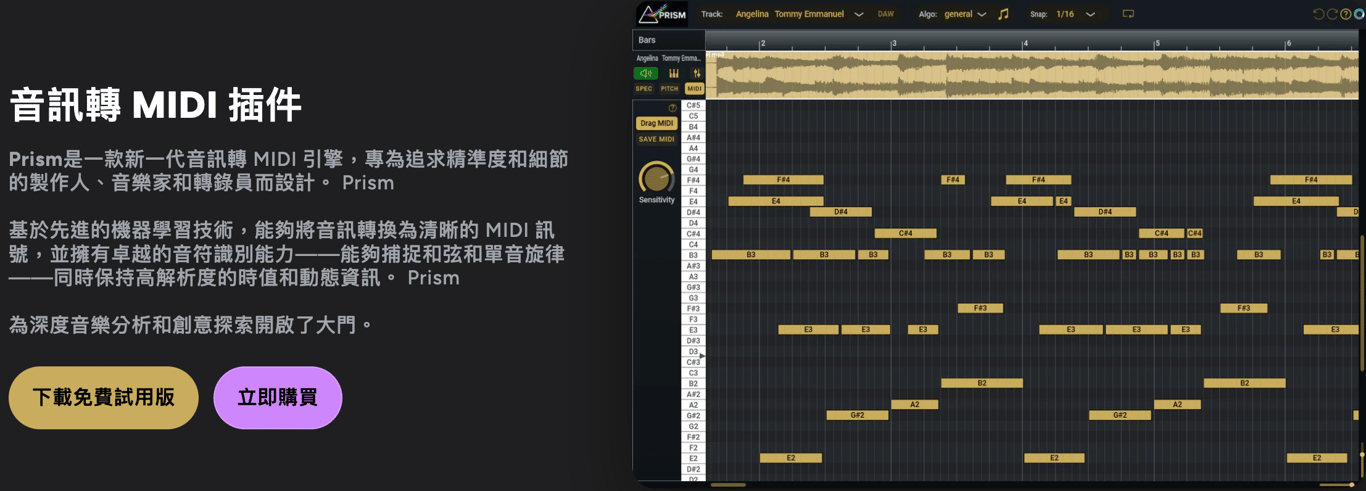Click the G#3 piano key
1366x491 pixels.
pyautogui.click(x=693, y=287)
